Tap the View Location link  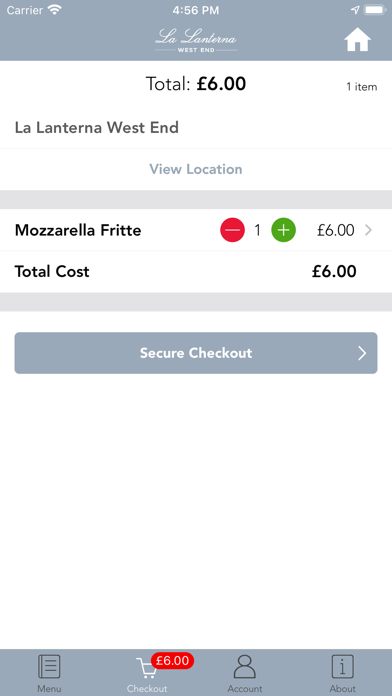196,169
